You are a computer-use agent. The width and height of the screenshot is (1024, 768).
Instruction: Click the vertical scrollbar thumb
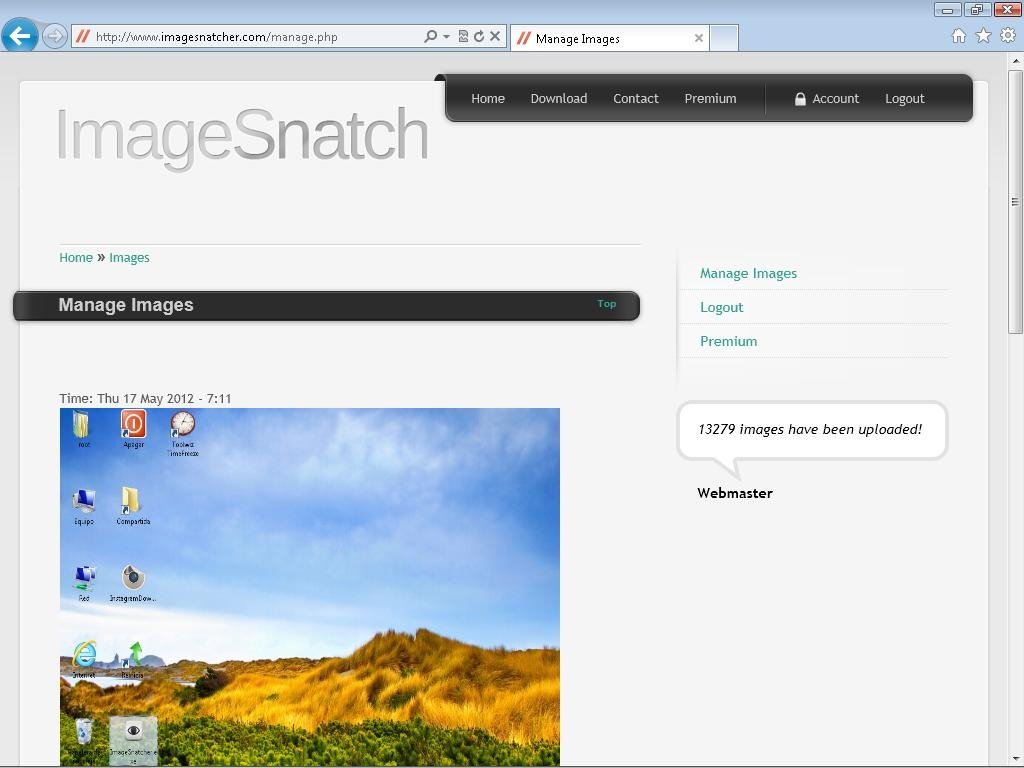(x=1015, y=202)
